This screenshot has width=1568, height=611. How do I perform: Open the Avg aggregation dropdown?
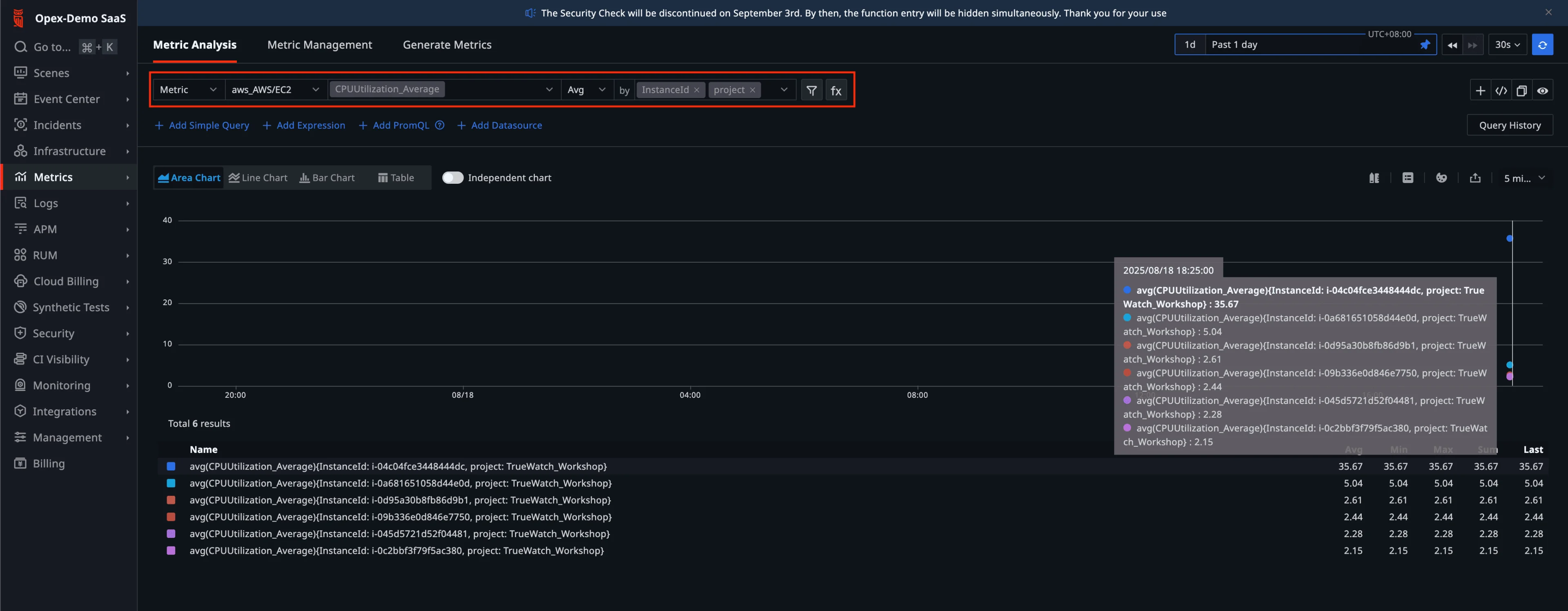pyautogui.click(x=586, y=89)
